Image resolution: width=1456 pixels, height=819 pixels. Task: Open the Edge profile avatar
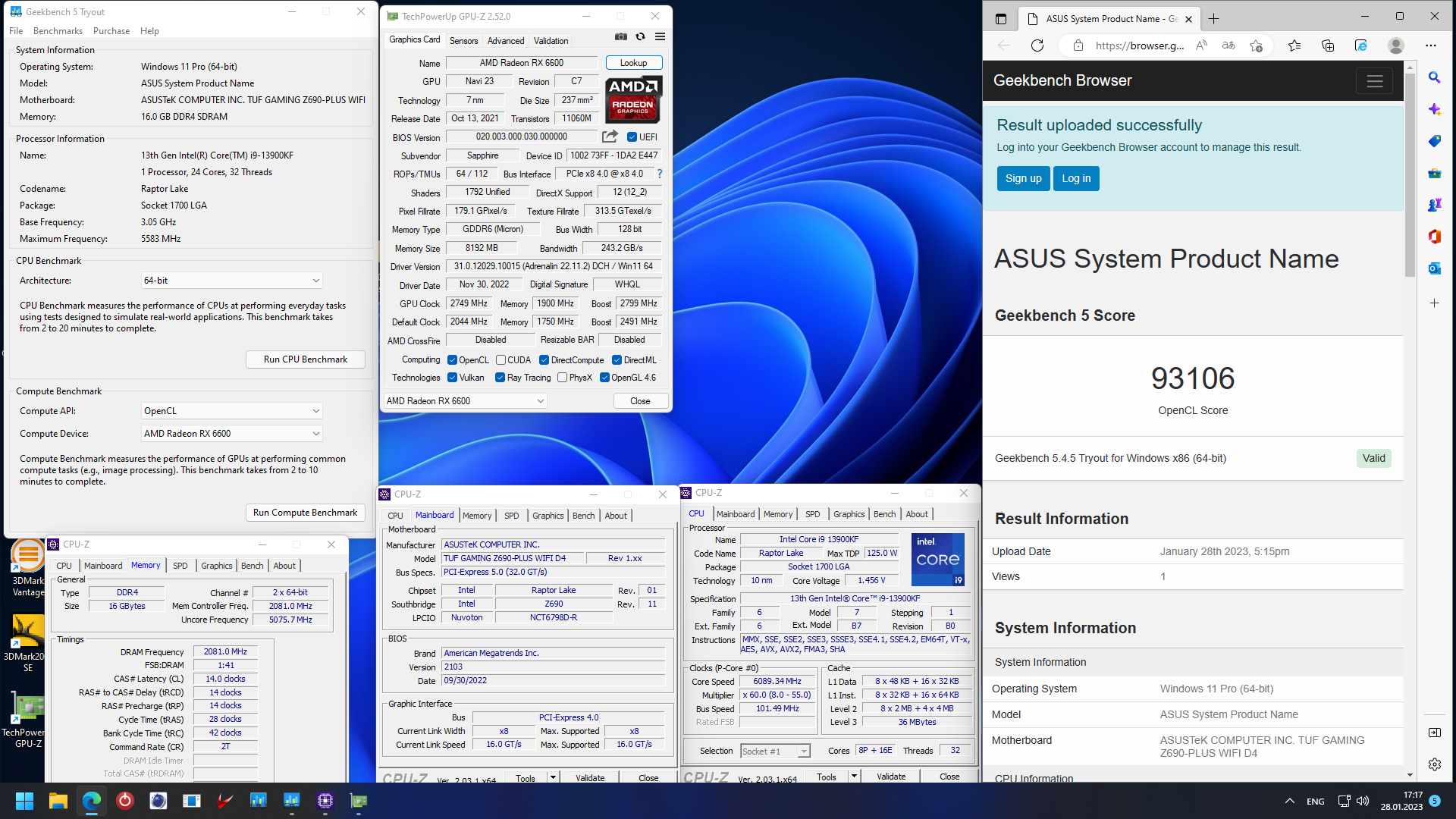click(1395, 45)
